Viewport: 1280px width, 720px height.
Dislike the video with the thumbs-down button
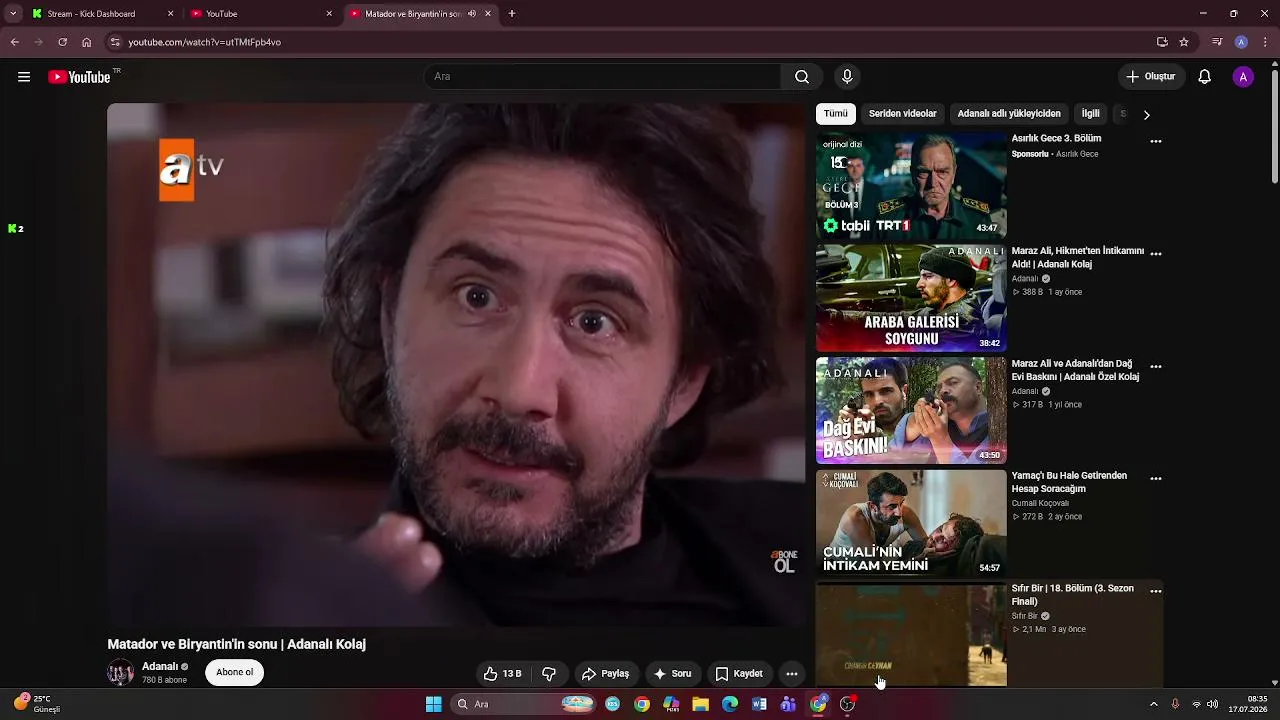(549, 674)
